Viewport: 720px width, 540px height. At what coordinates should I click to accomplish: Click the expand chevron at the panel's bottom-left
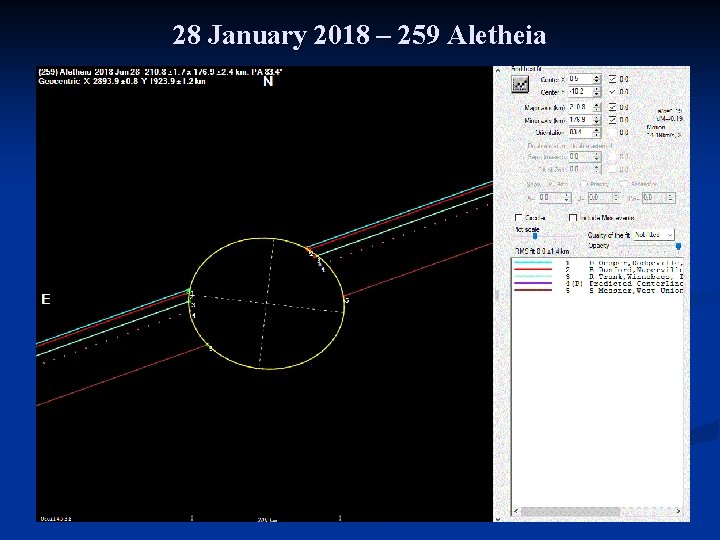498,518
